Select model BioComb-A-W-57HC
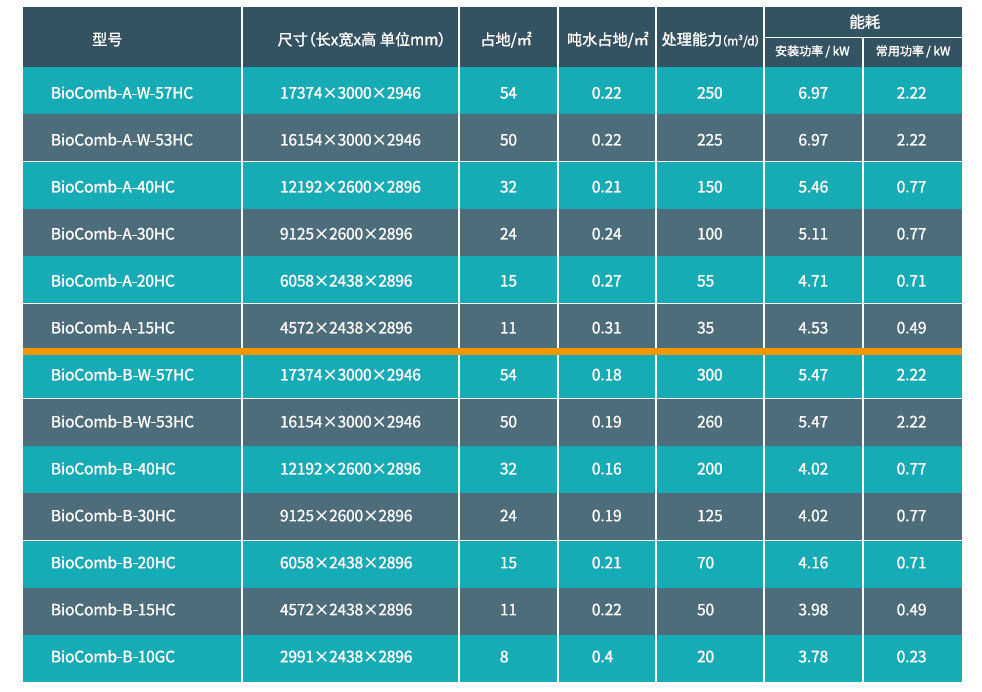982x692 pixels. pyautogui.click(x=122, y=93)
